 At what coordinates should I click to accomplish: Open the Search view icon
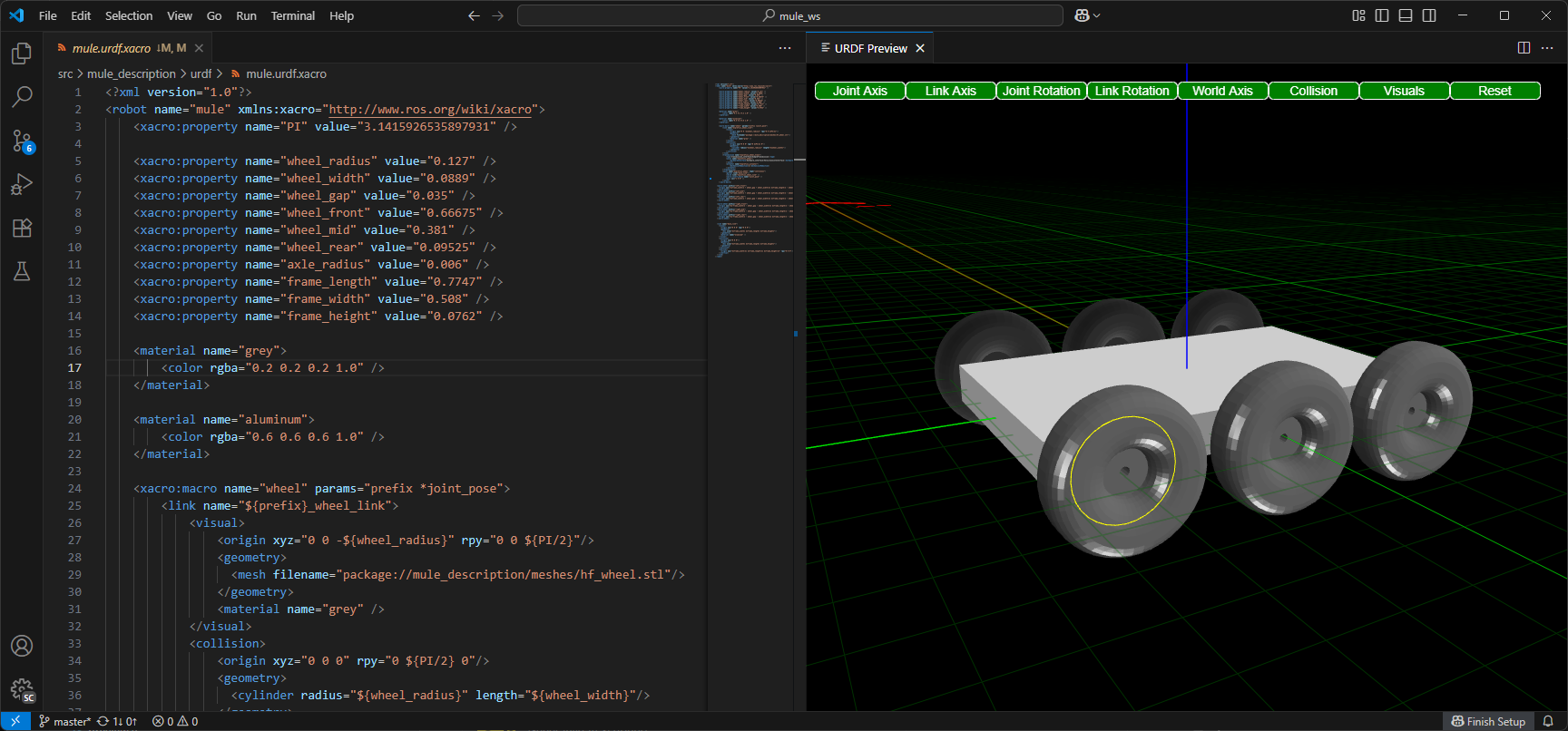[x=22, y=96]
